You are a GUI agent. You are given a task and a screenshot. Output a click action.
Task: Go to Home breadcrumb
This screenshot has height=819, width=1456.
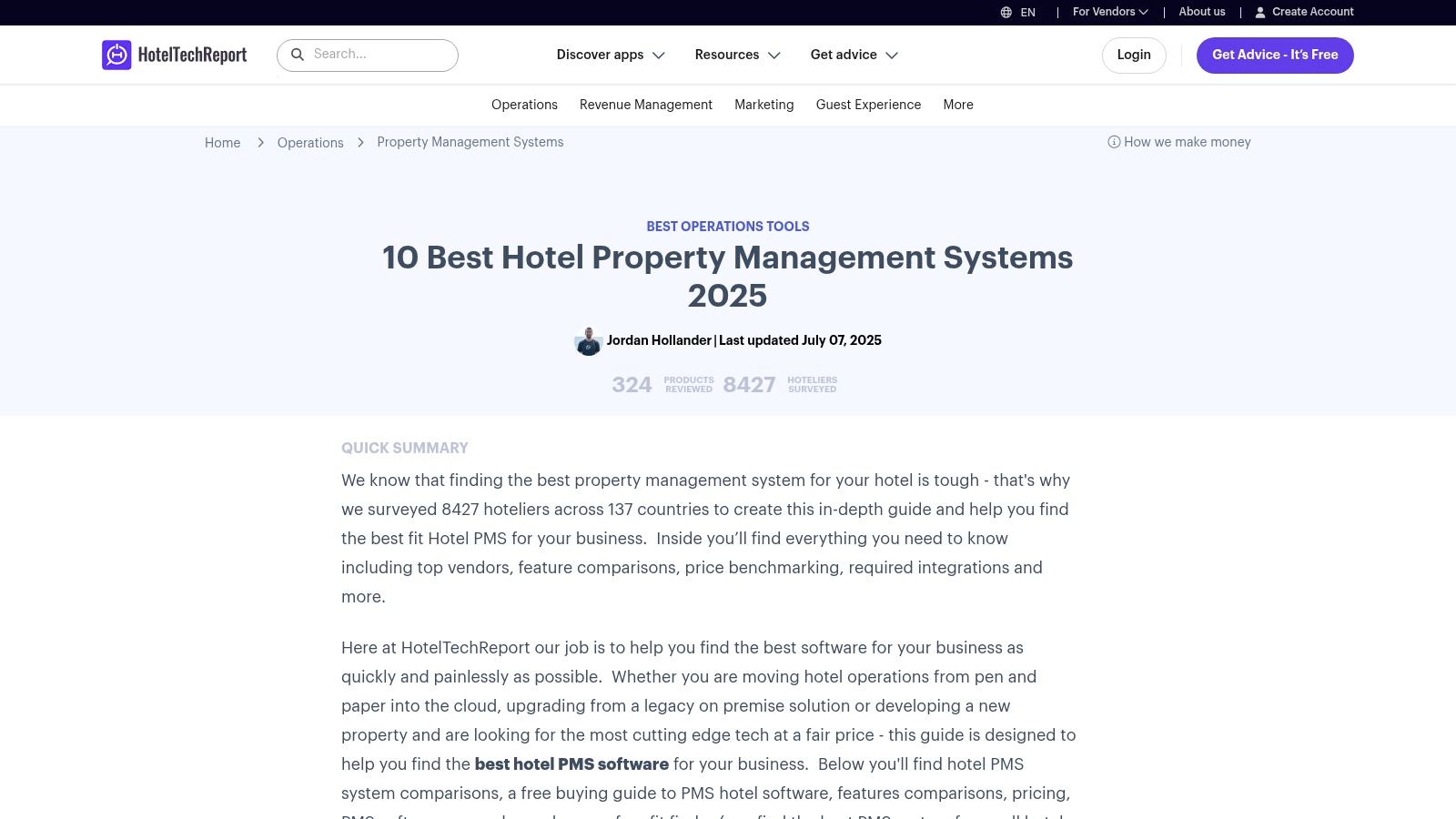[222, 143]
